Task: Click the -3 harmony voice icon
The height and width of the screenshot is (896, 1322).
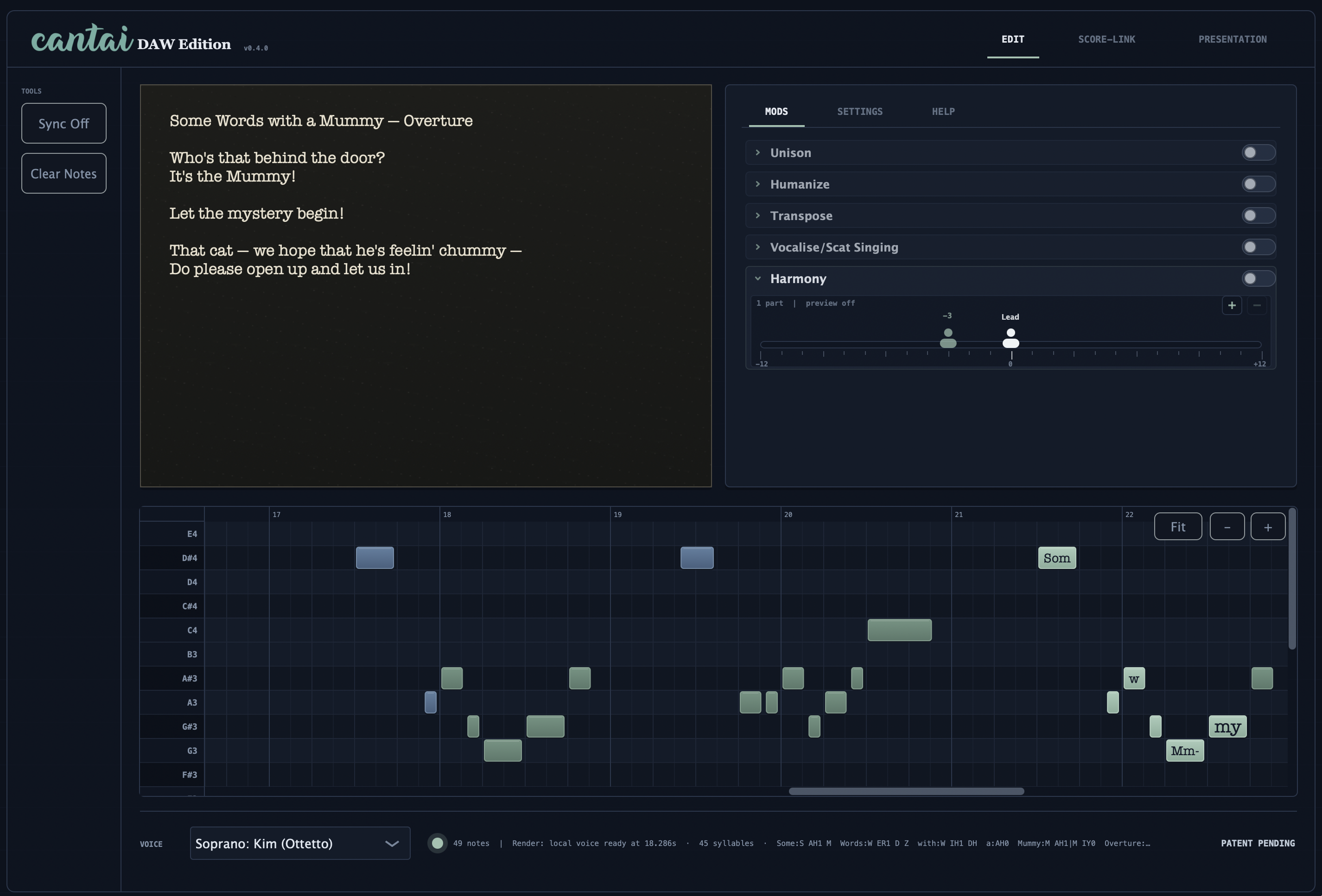Action: click(948, 338)
